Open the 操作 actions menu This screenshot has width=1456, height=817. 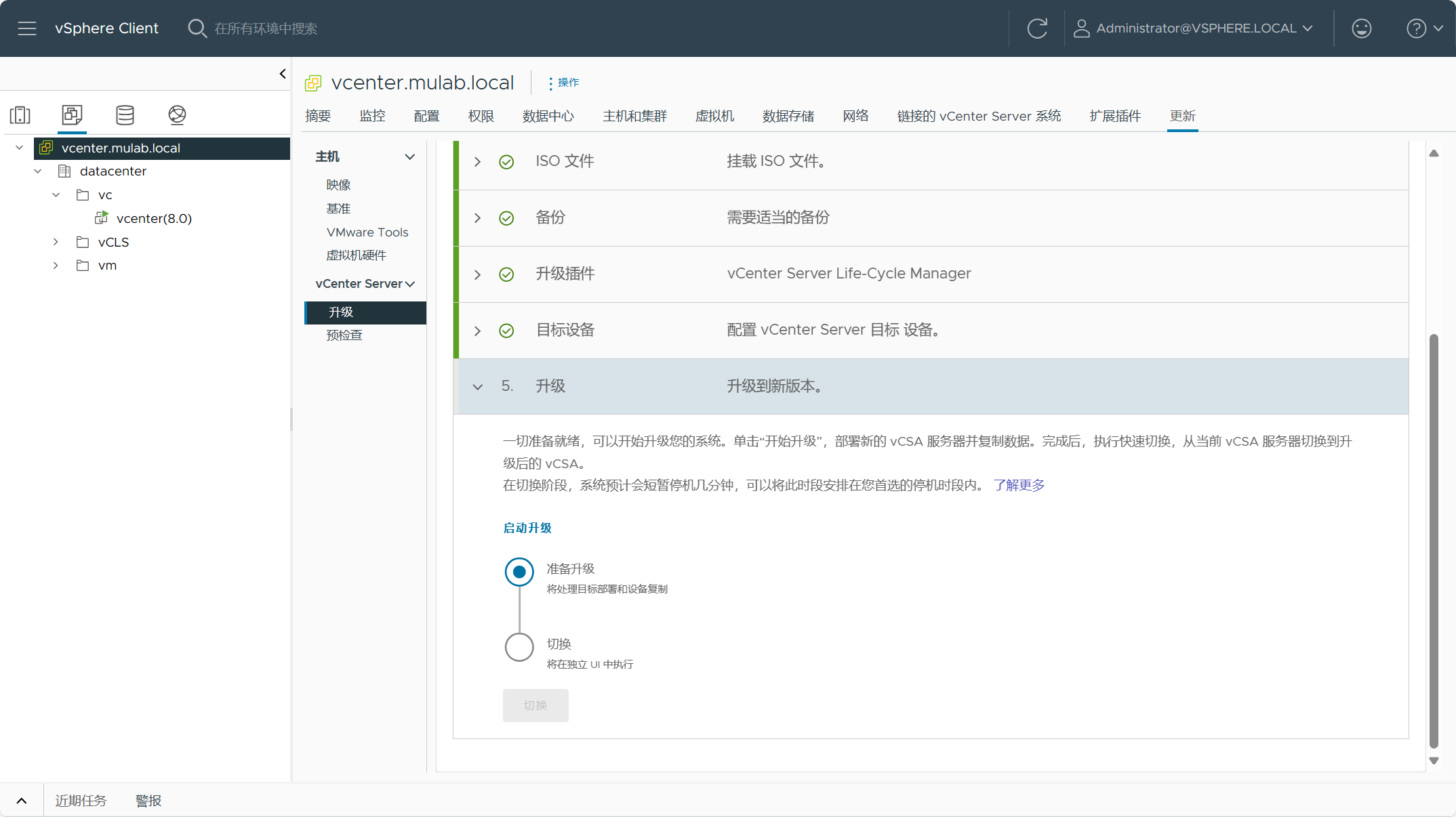pos(563,83)
